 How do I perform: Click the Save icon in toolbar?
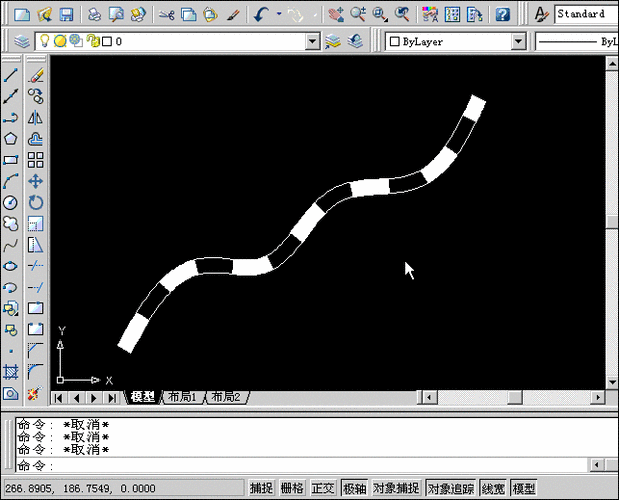[x=66, y=15]
